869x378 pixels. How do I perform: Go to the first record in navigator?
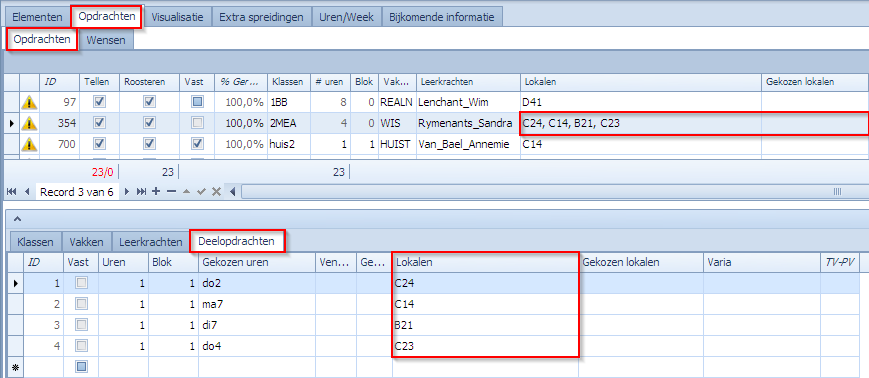click(x=11, y=192)
